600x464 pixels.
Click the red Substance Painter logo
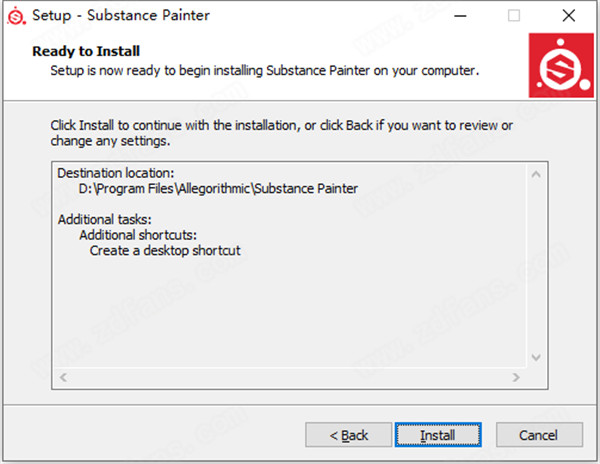[561, 65]
